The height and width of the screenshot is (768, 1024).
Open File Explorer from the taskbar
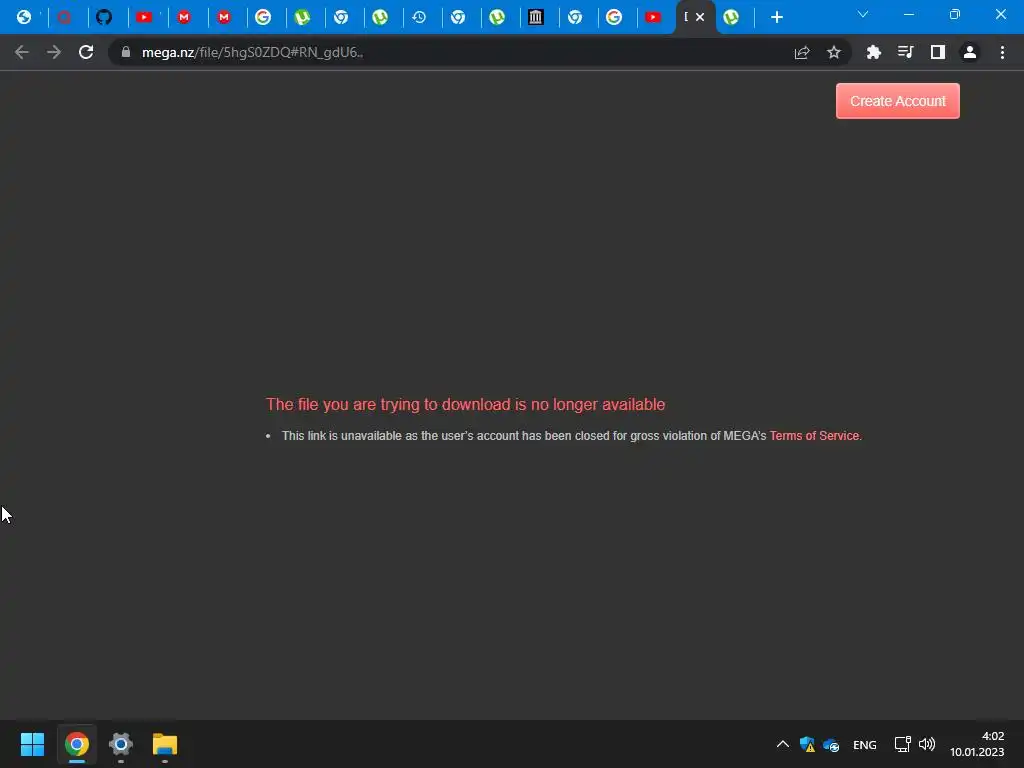[165, 744]
